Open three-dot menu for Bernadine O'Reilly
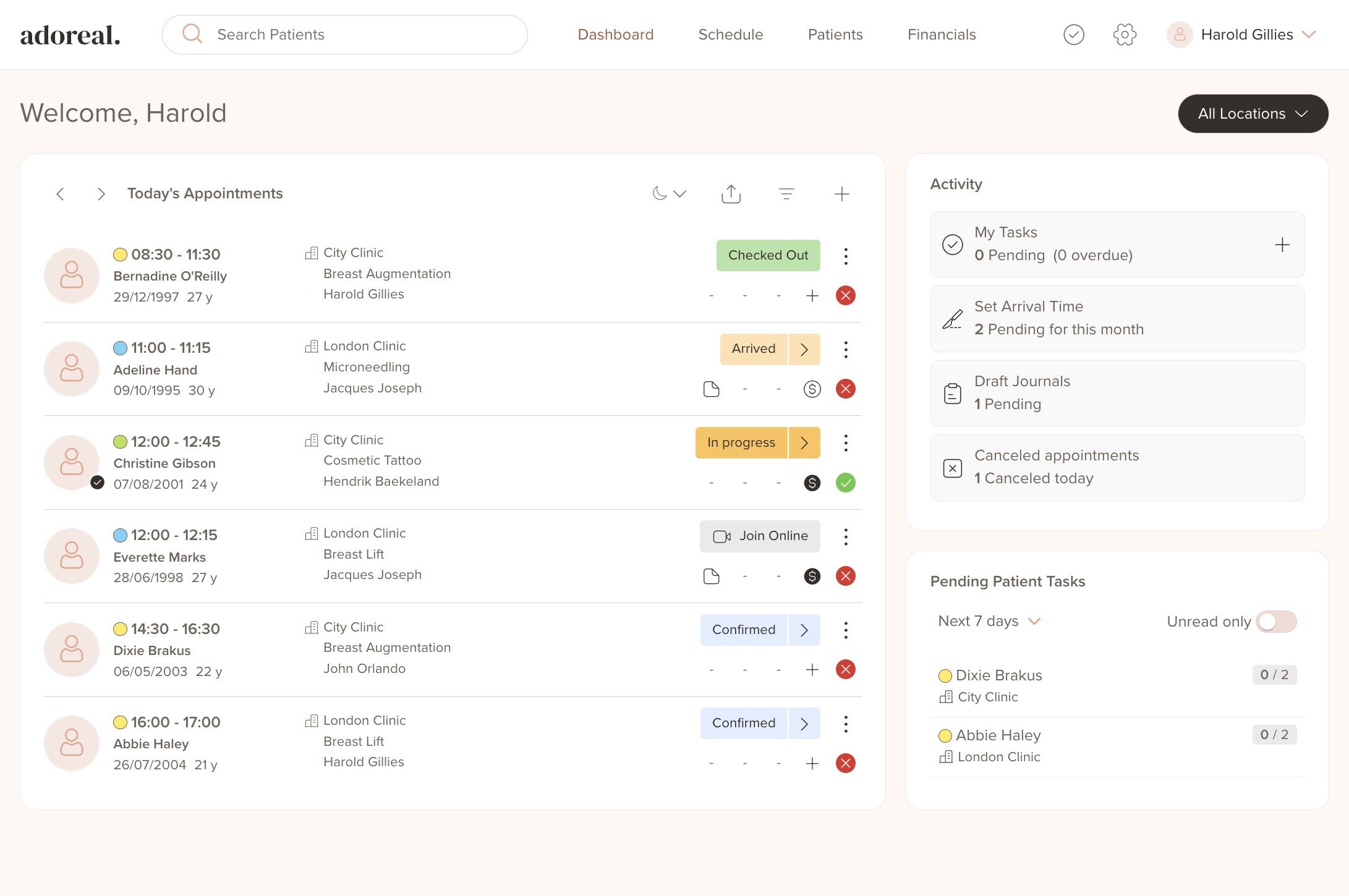The width and height of the screenshot is (1349, 896). point(845,256)
